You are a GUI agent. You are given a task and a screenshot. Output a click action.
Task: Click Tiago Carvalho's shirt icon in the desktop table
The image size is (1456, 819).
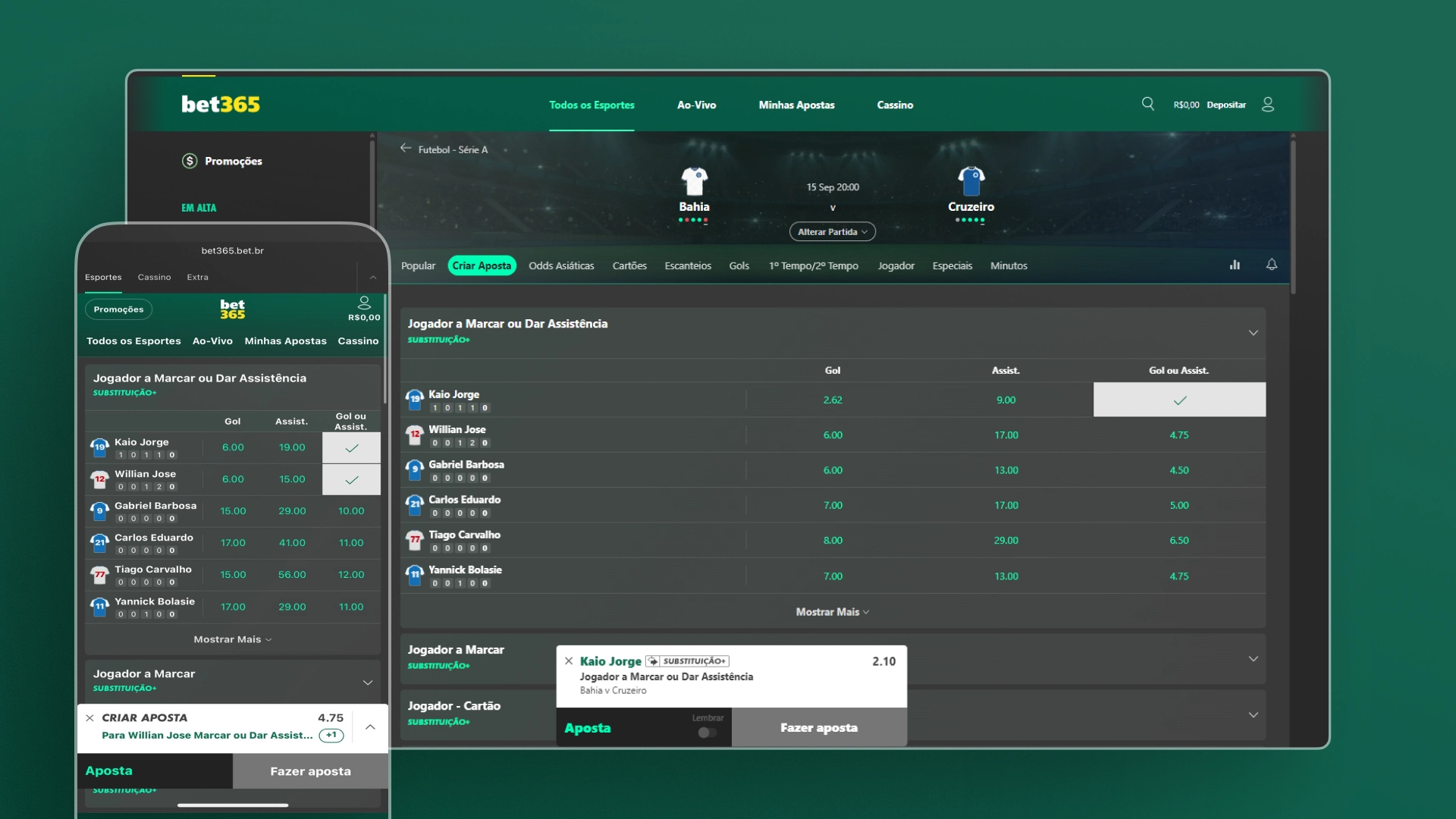(415, 540)
